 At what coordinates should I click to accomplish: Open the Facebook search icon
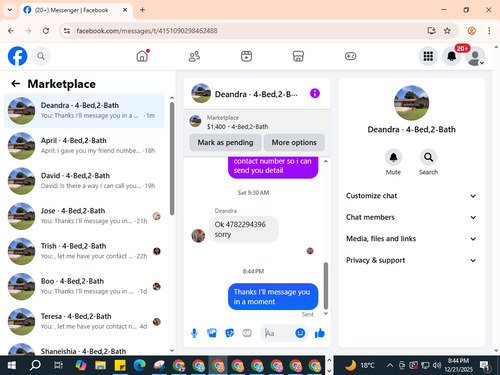pos(41,56)
